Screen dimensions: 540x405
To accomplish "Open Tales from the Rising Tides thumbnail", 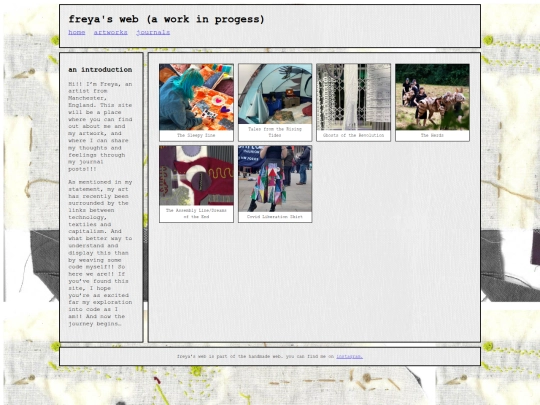I will pos(275,94).
